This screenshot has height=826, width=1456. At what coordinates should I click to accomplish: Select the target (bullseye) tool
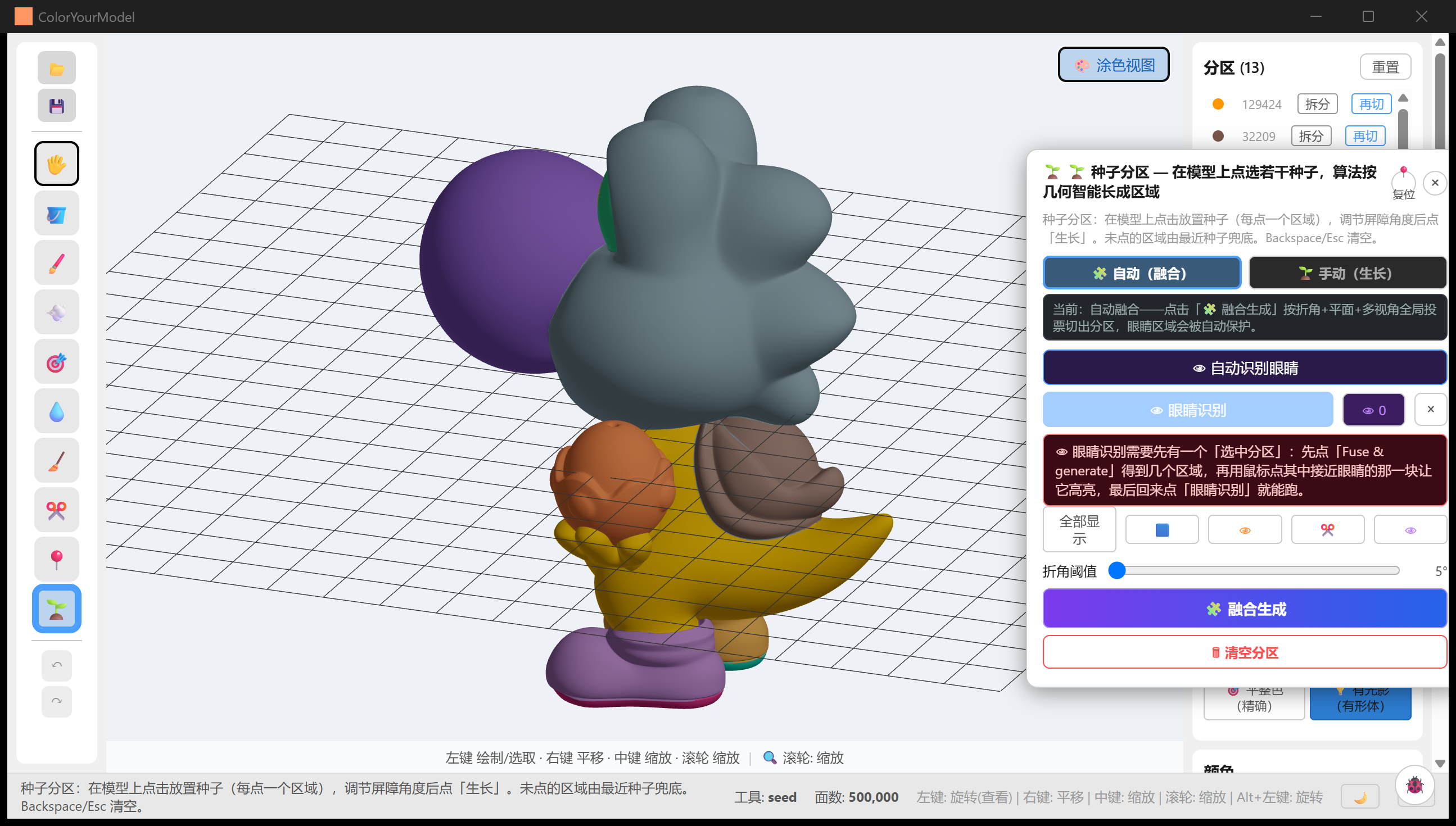pos(56,362)
